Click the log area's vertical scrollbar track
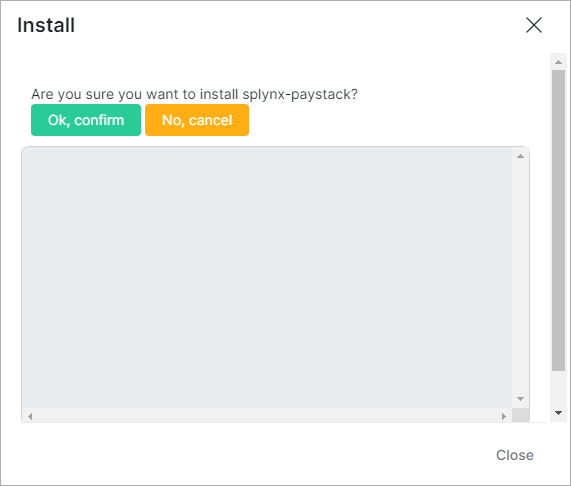 pyautogui.click(x=520, y=277)
